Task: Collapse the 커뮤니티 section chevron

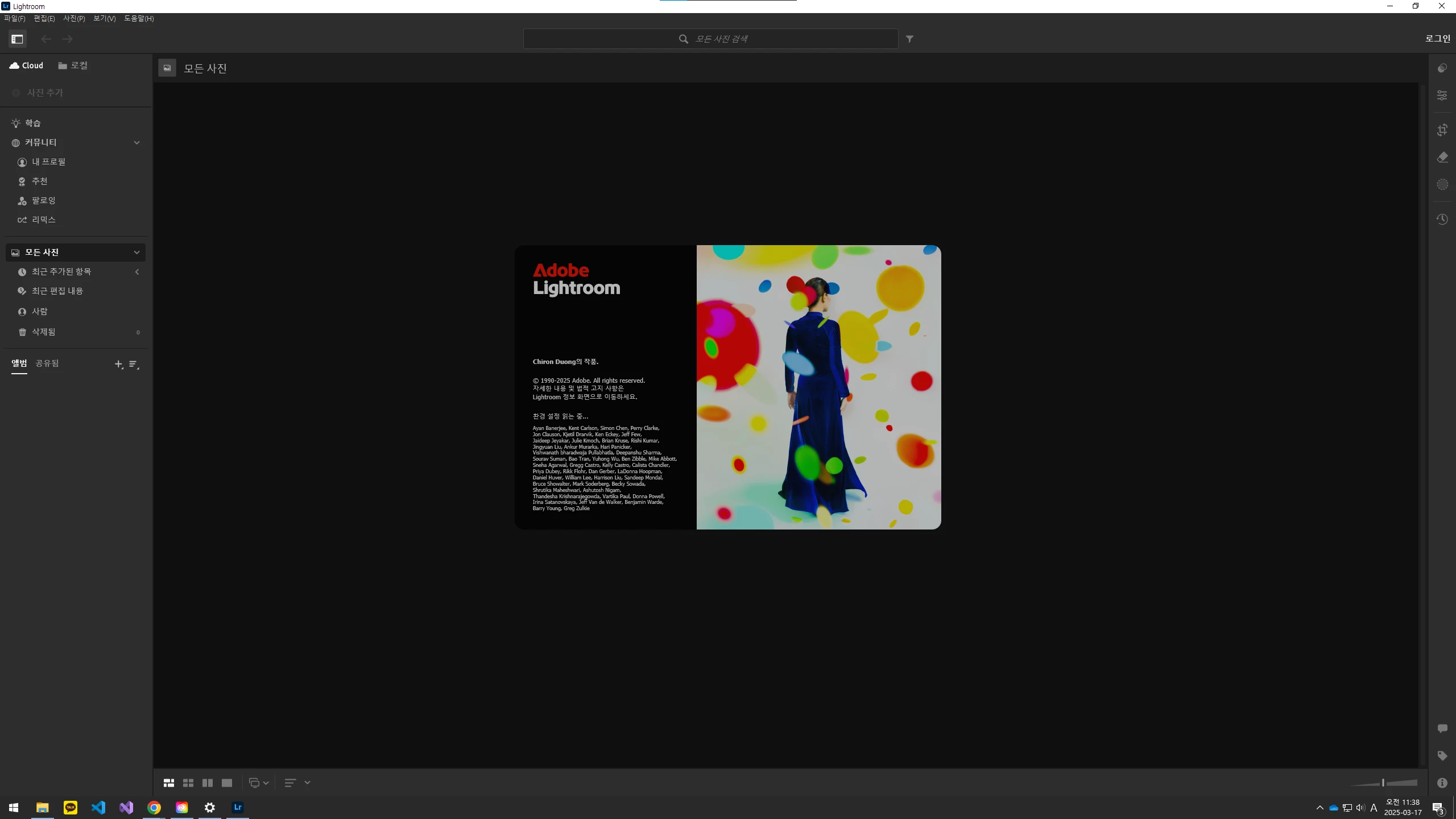Action: (x=136, y=143)
